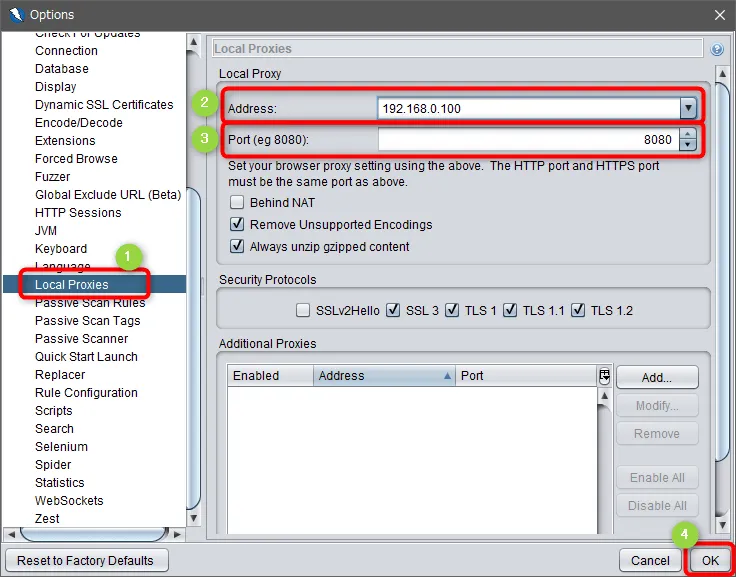Toggle Always unzip gzipped content
Screen dimensions: 736x577
(x=237, y=247)
